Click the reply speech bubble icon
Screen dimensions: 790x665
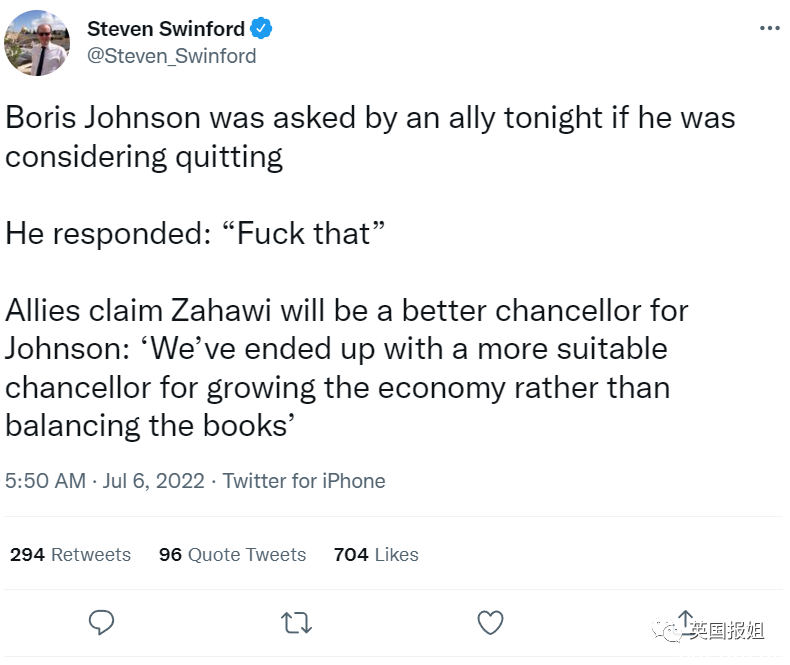tap(101, 622)
